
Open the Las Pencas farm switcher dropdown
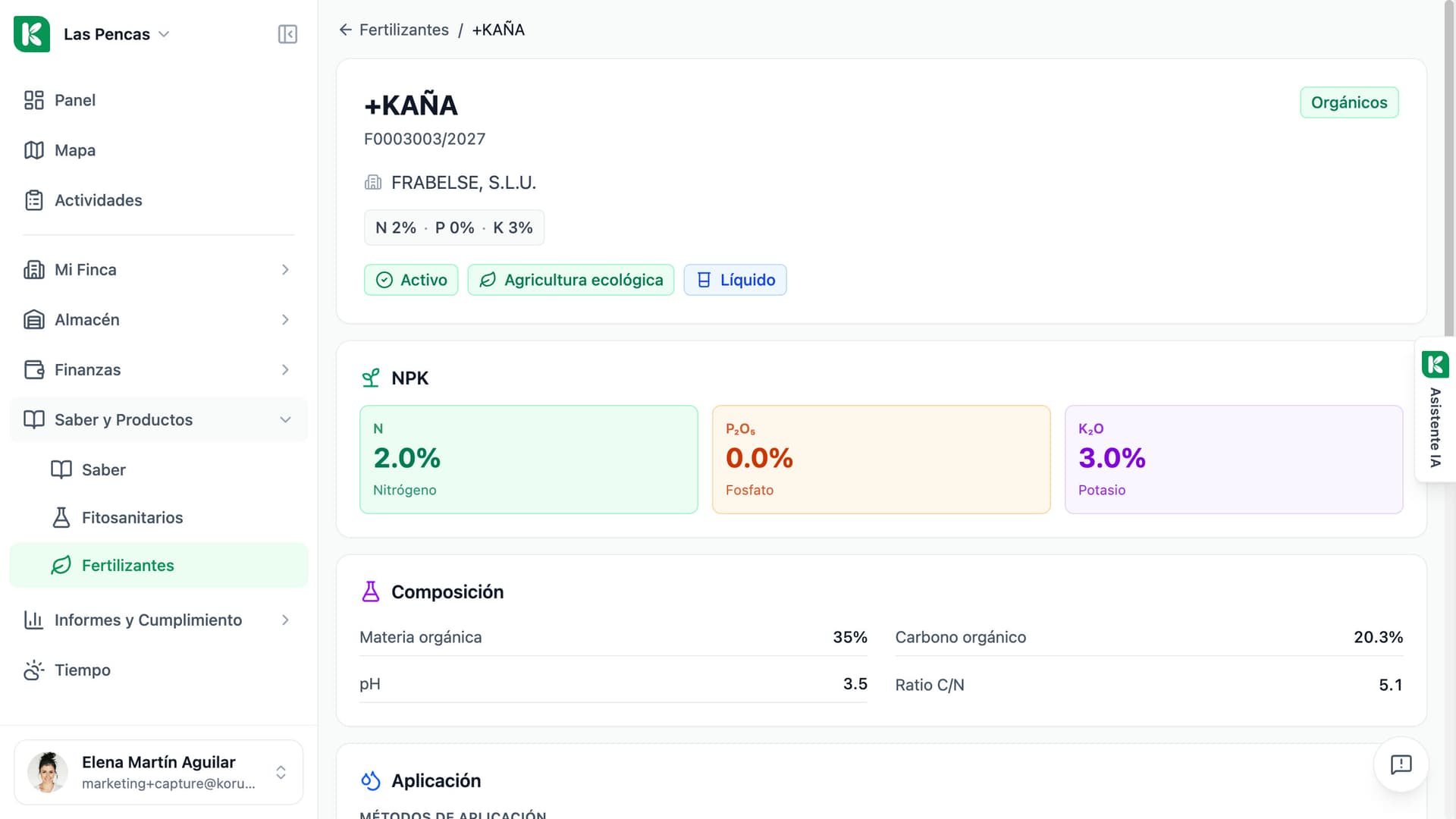(x=117, y=34)
